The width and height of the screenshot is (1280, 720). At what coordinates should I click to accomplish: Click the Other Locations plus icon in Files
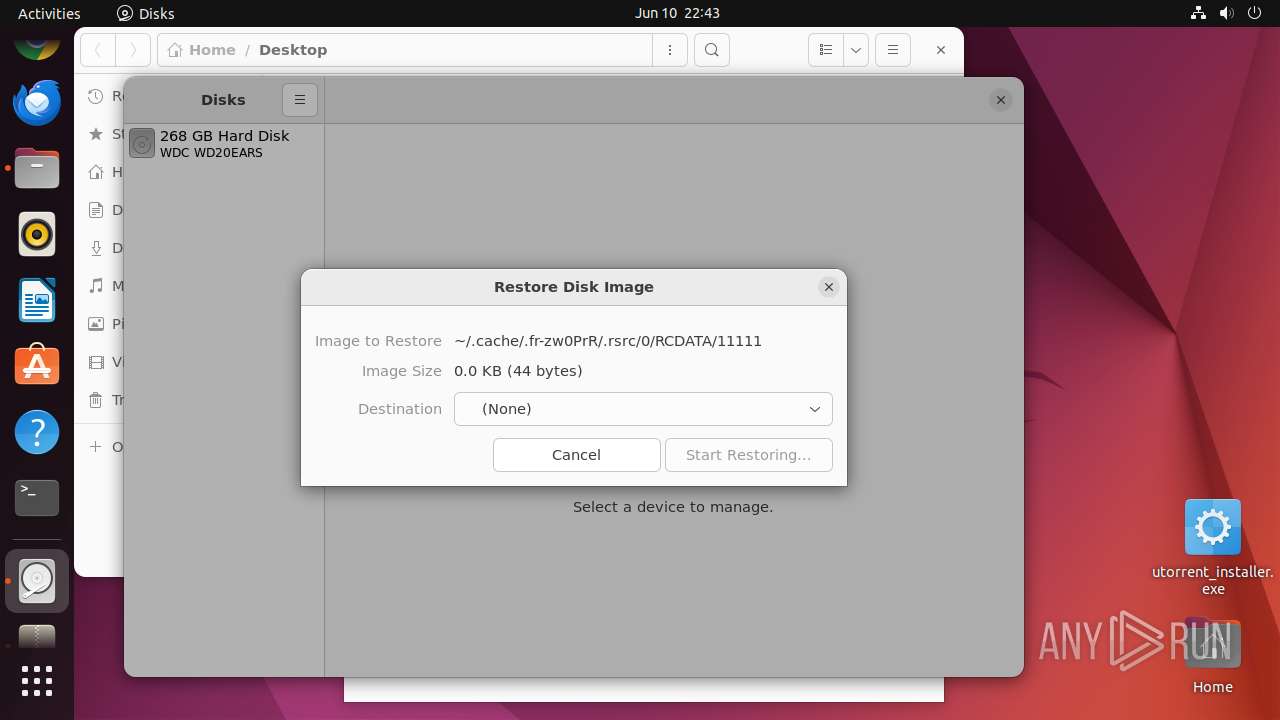(96, 447)
